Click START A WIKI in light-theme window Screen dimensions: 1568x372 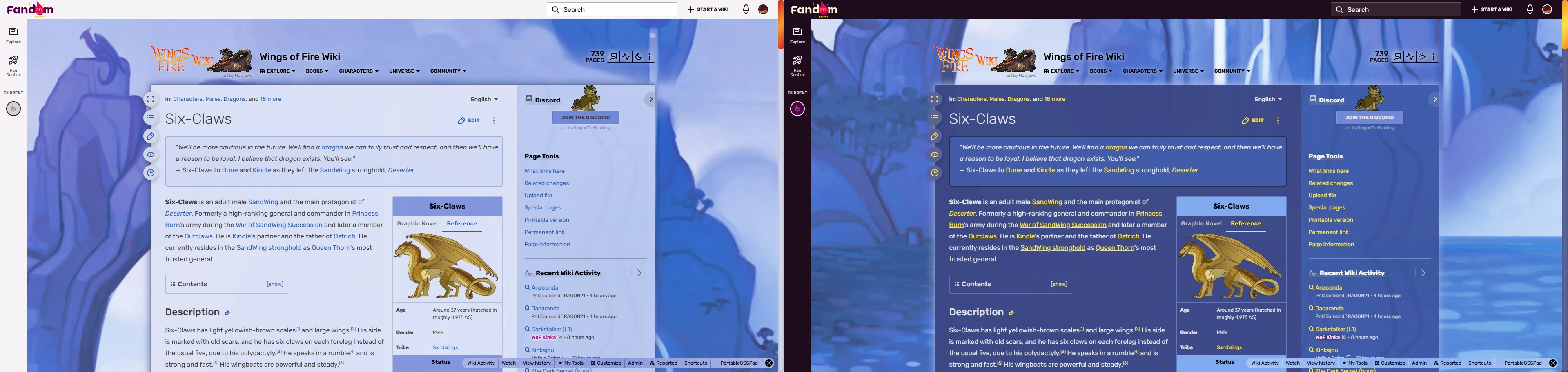(708, 9)
